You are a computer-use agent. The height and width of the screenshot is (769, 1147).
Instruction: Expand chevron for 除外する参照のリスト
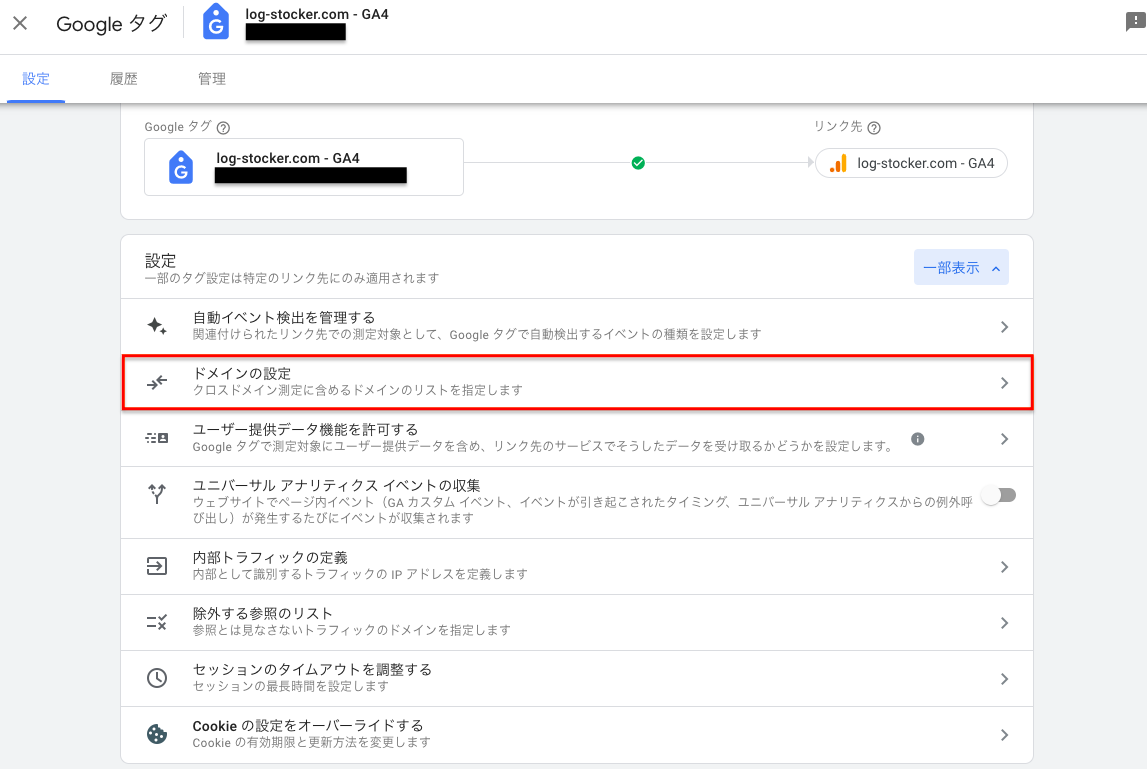pyautogui.click(x=1004, y=623)
